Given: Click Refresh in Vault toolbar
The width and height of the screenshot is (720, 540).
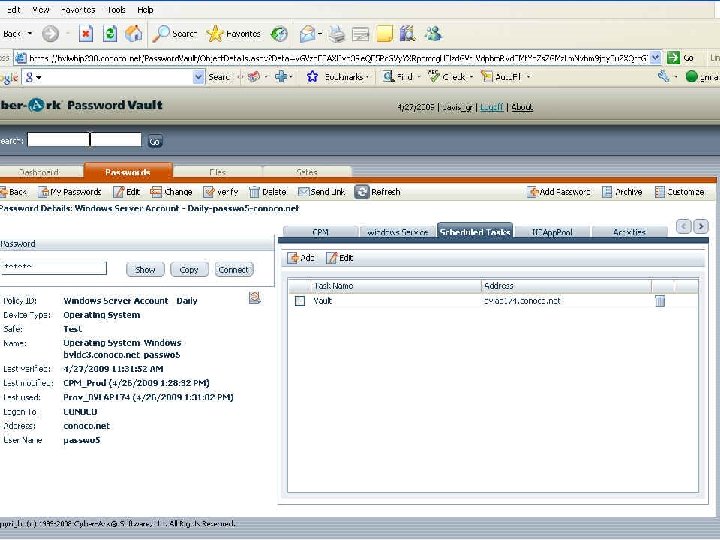Looking at the screenshot, I should [378, 192].
